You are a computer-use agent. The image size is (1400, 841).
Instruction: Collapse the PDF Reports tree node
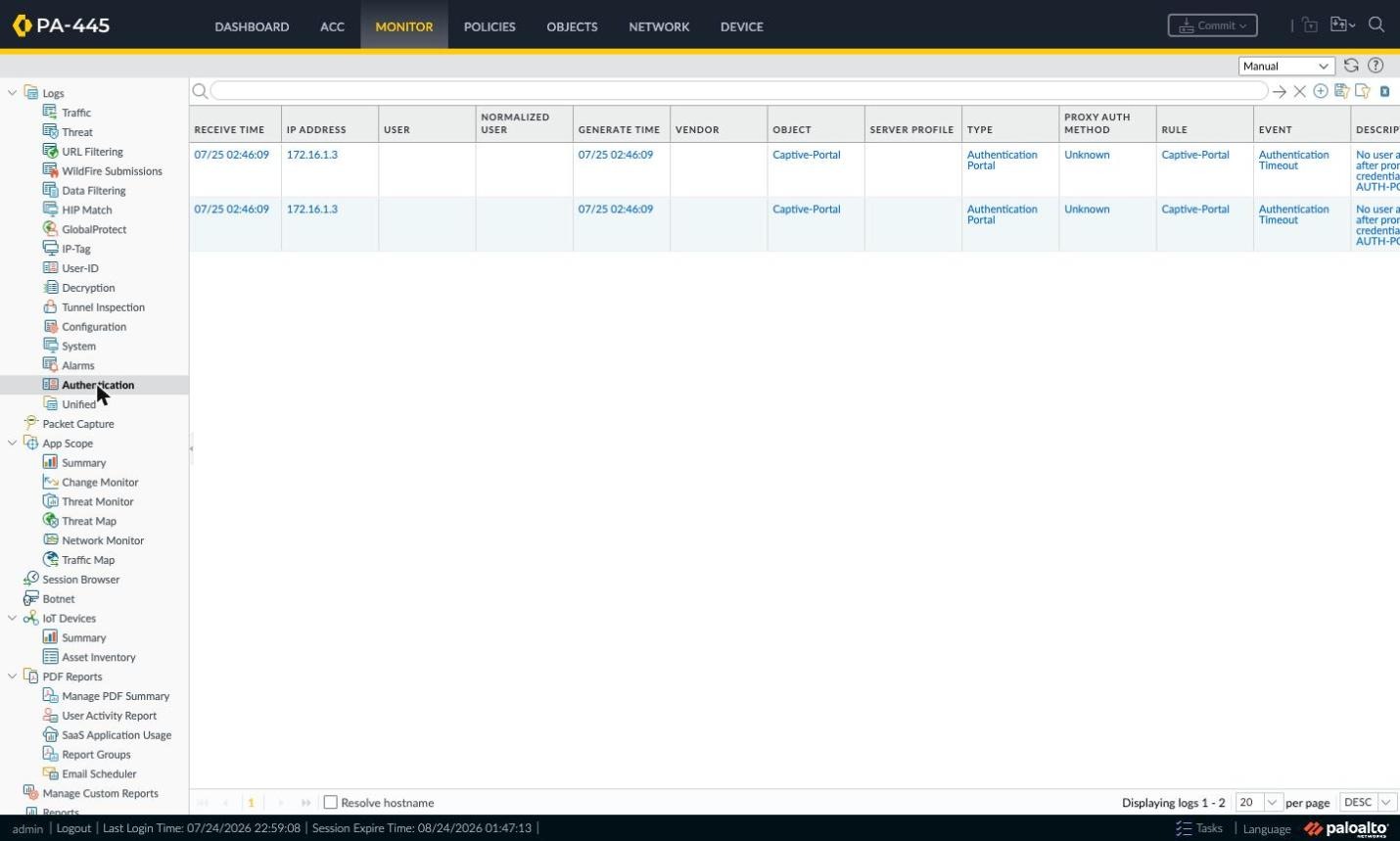(12, 677)
